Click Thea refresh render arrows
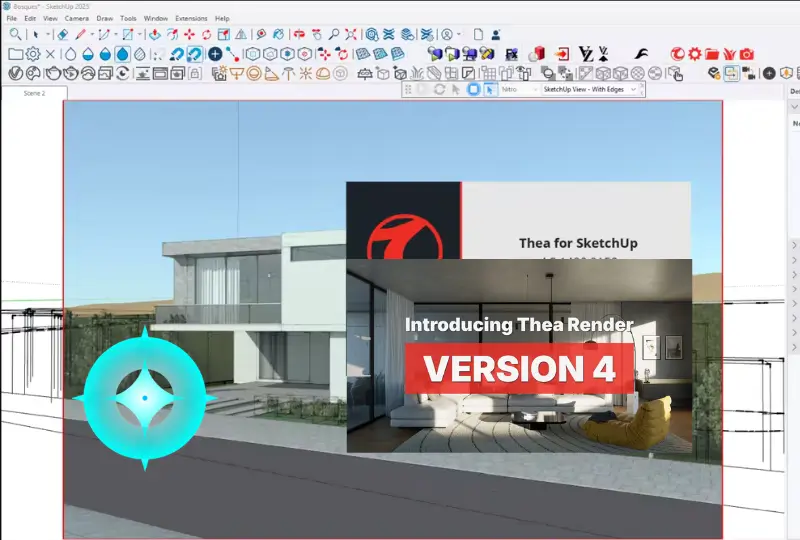The width and height of the screenshot is (800, 540). click(x=439, y=89)
